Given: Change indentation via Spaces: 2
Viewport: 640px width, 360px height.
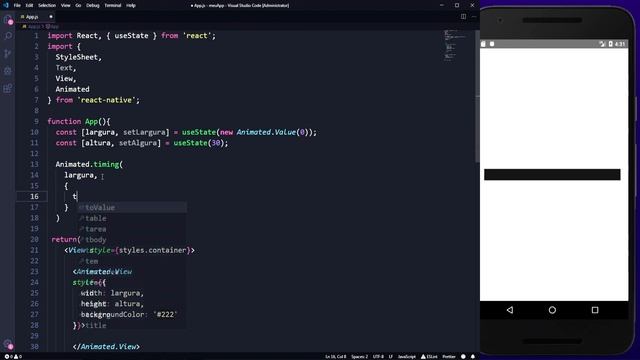Looking at the screenshot, I should tap(360, 356).
